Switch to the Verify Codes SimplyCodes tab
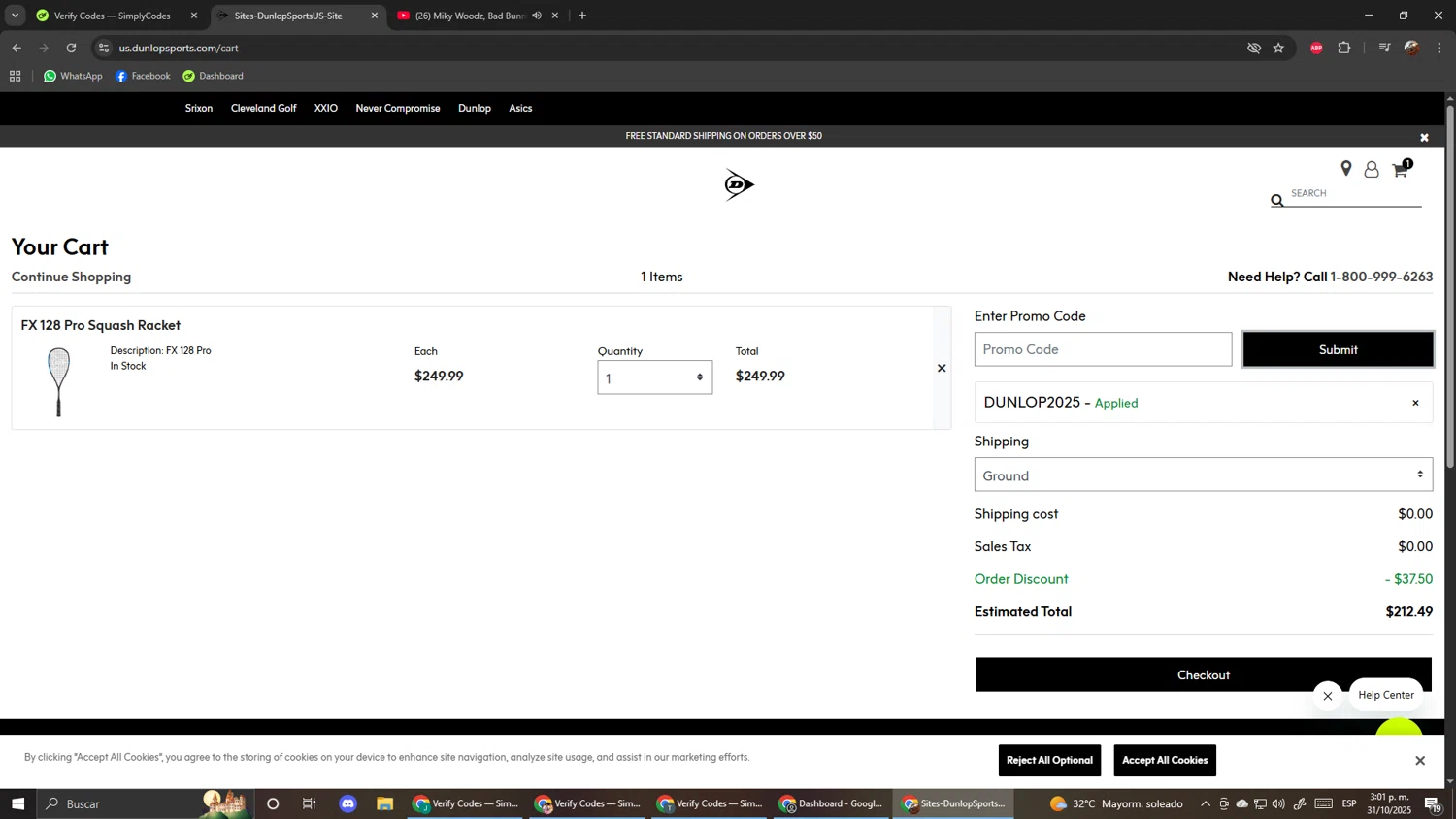 click(x=114, y=16)
